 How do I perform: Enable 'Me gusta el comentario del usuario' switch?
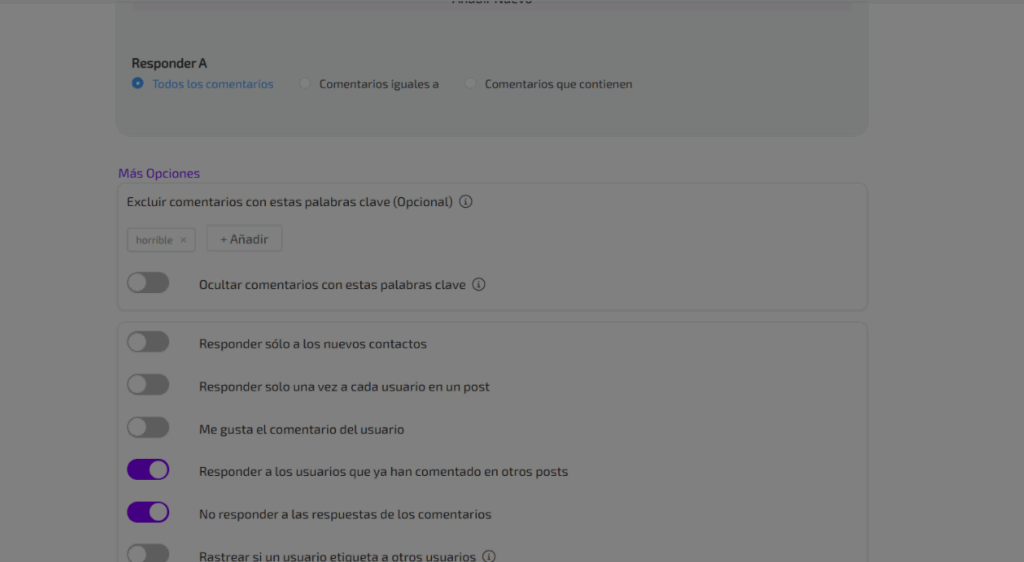(x=148, y=428)
